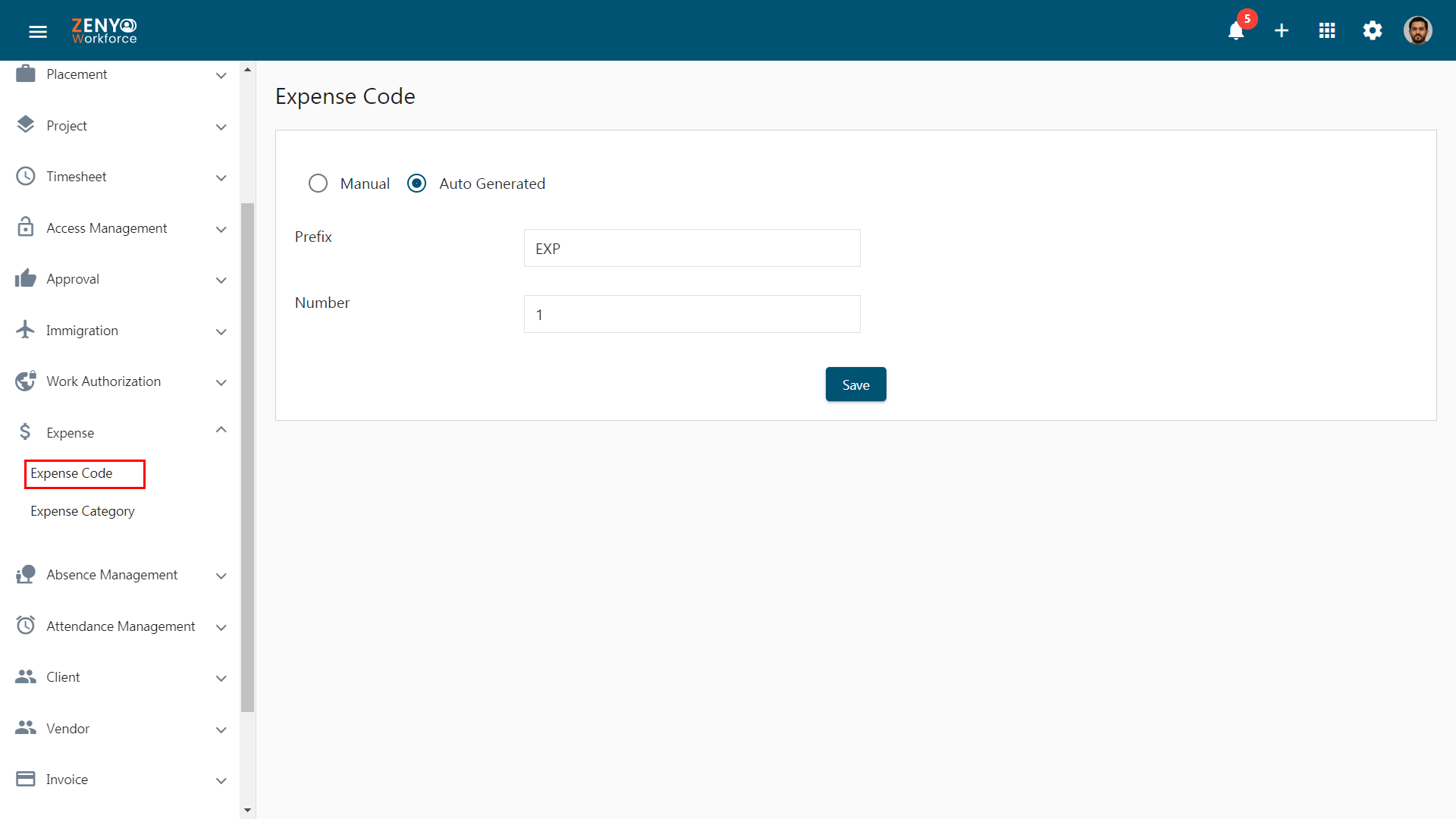The image size is (1456, 819).
Task: Click the notifications bell icon
Action: point(1237,31)
